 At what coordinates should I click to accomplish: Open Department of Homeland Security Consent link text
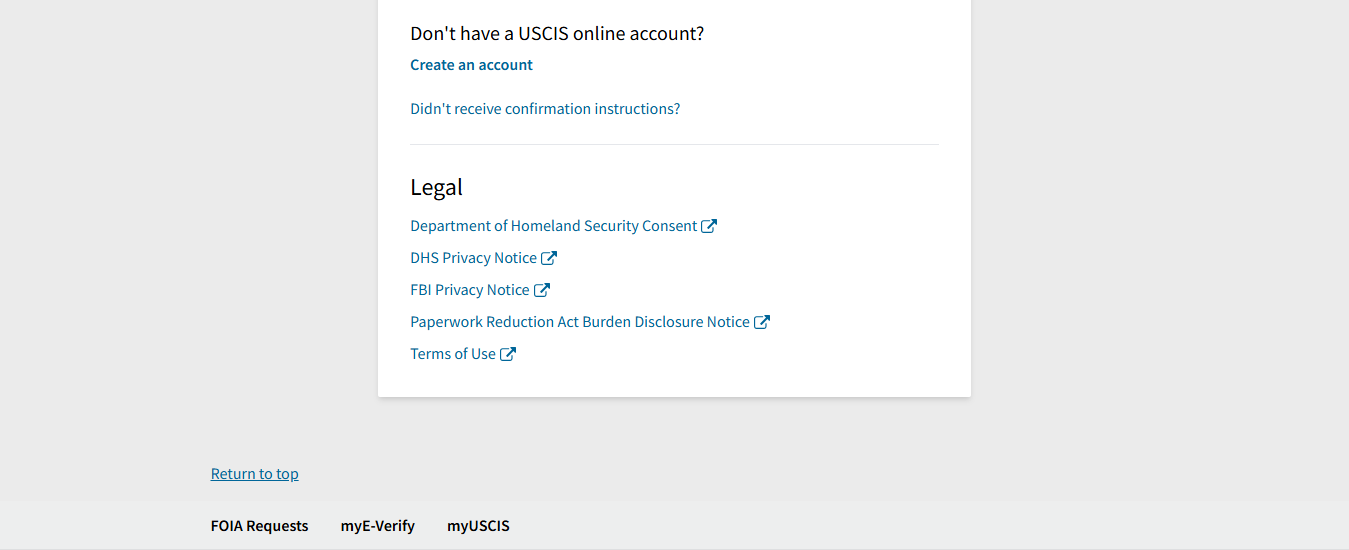[553, 226]
